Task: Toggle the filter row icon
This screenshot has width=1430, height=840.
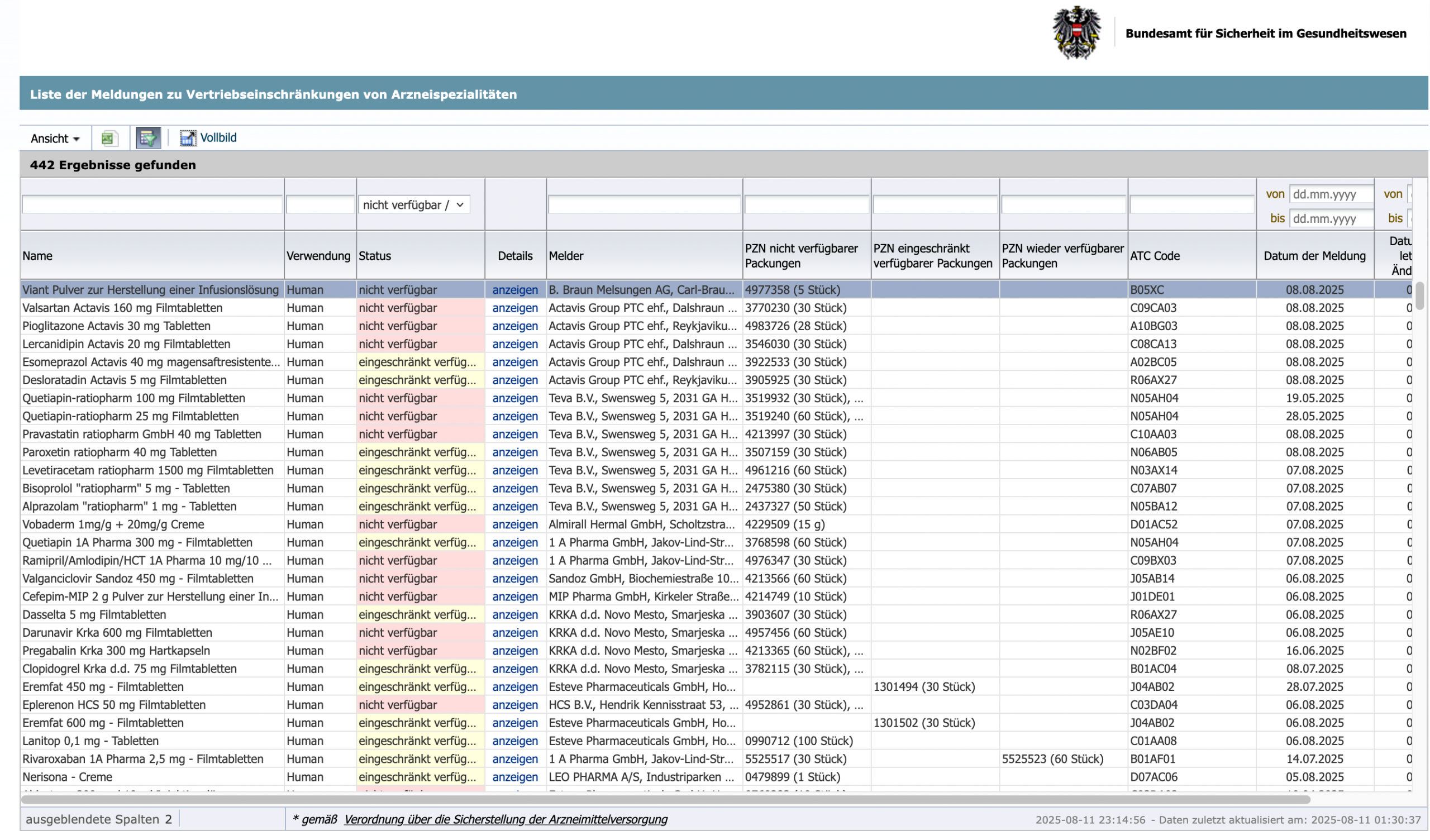Action: coord(148,138)
